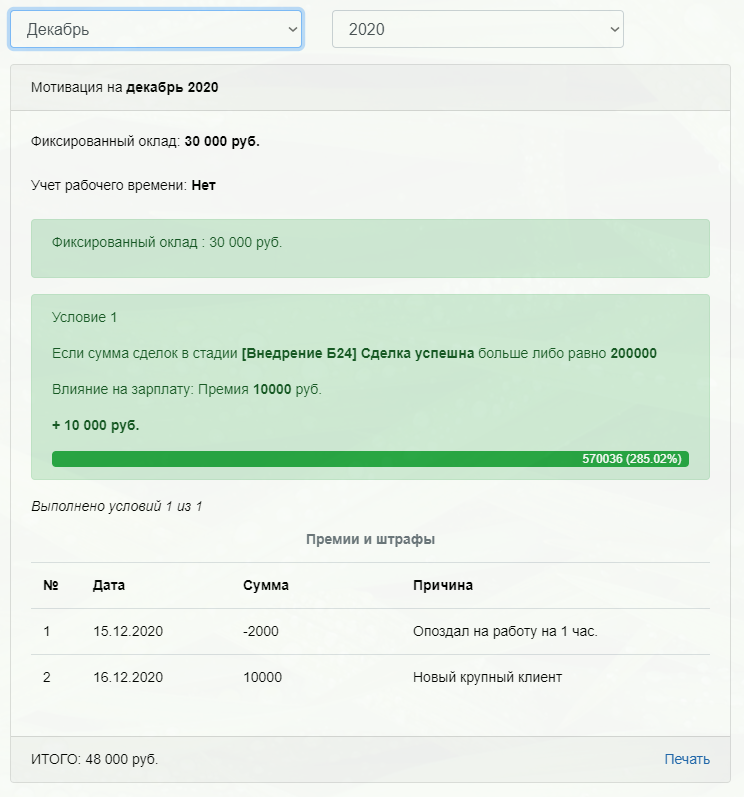The width and height of the screenshot is (744, 797).
Task: Click the Сумма column header
Action: [266, 585]
